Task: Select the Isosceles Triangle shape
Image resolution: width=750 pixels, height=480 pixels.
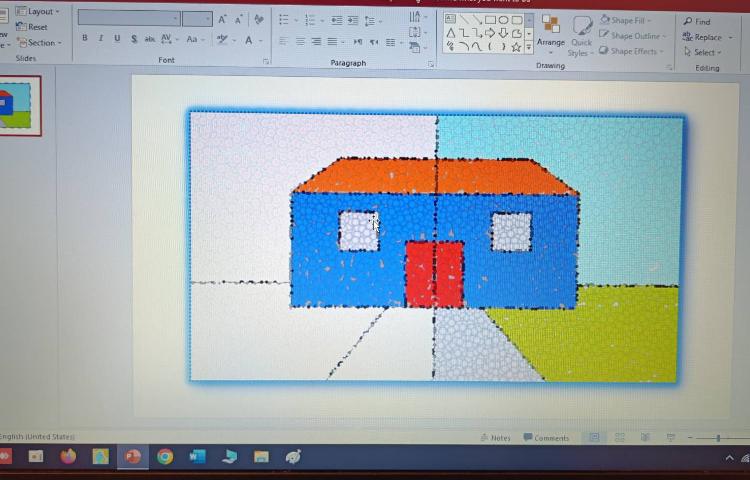Action: [x=451, y=33]
